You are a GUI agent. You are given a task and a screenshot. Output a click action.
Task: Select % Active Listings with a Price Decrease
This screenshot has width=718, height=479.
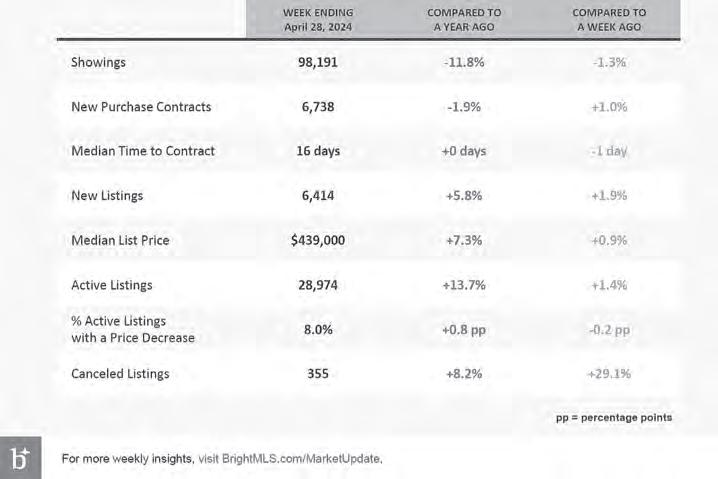[x=133, y=329]
